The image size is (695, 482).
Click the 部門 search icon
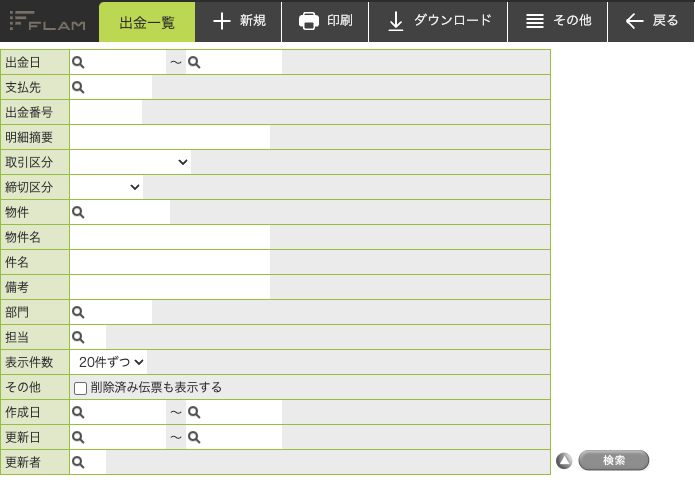coord(78,312)
